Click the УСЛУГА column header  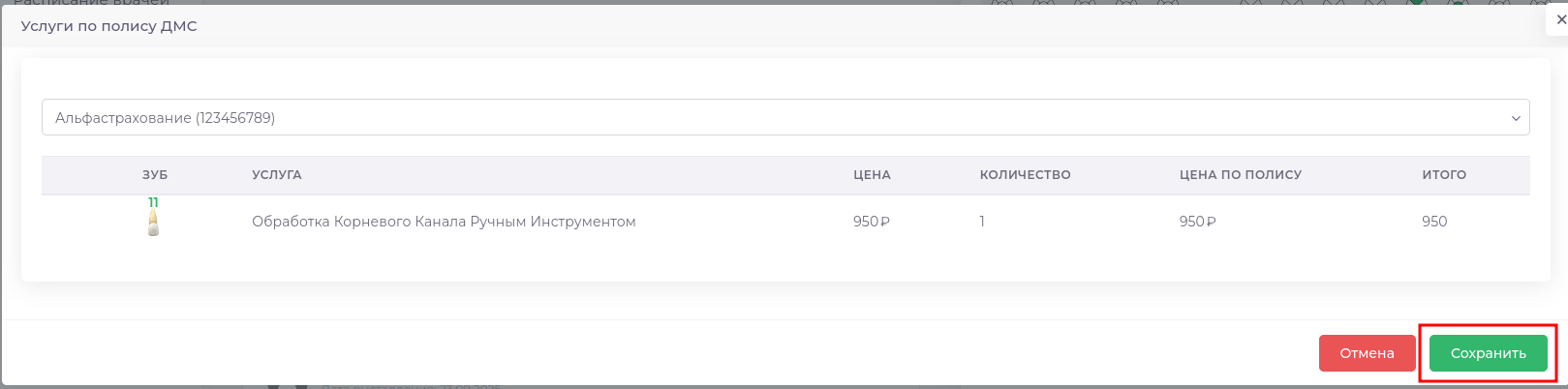277,175
